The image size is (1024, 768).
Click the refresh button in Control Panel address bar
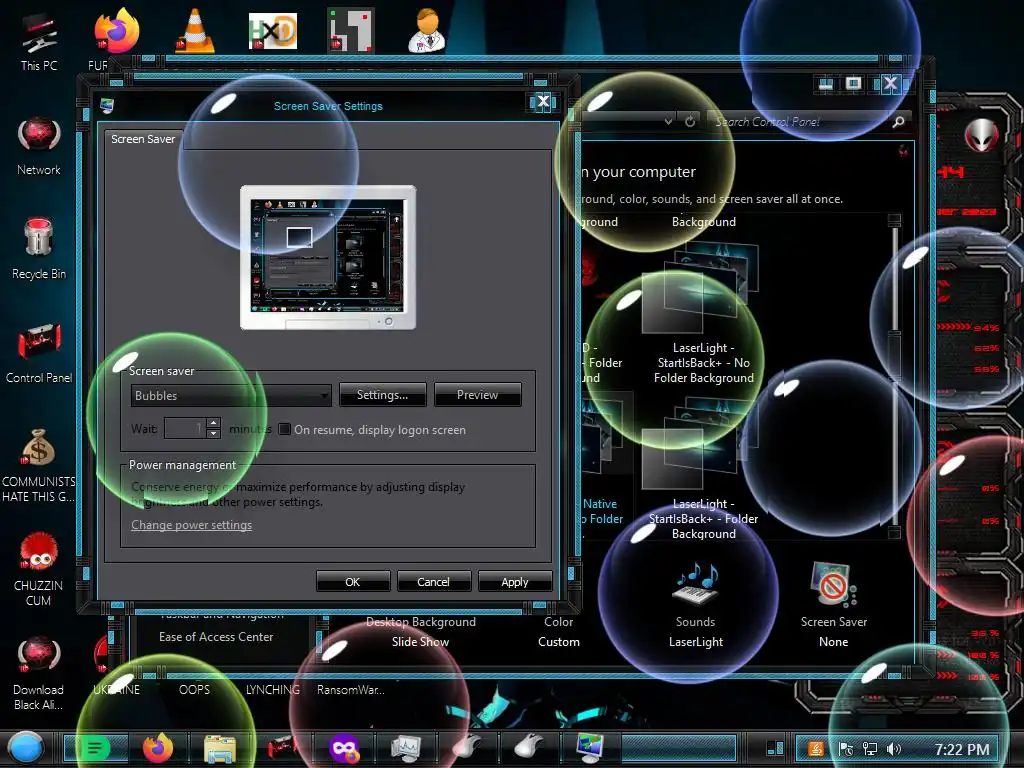(690, 121)
